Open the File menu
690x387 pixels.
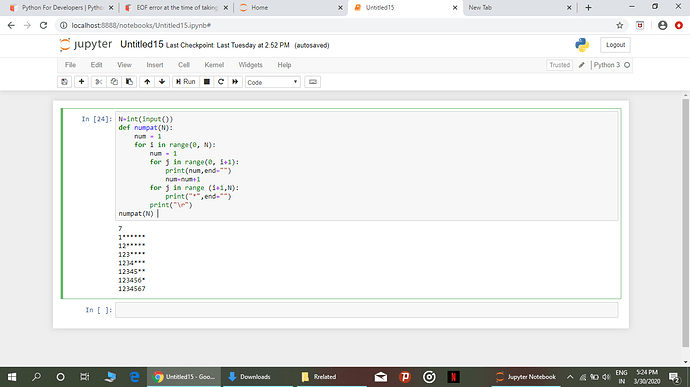click(70, 65)
